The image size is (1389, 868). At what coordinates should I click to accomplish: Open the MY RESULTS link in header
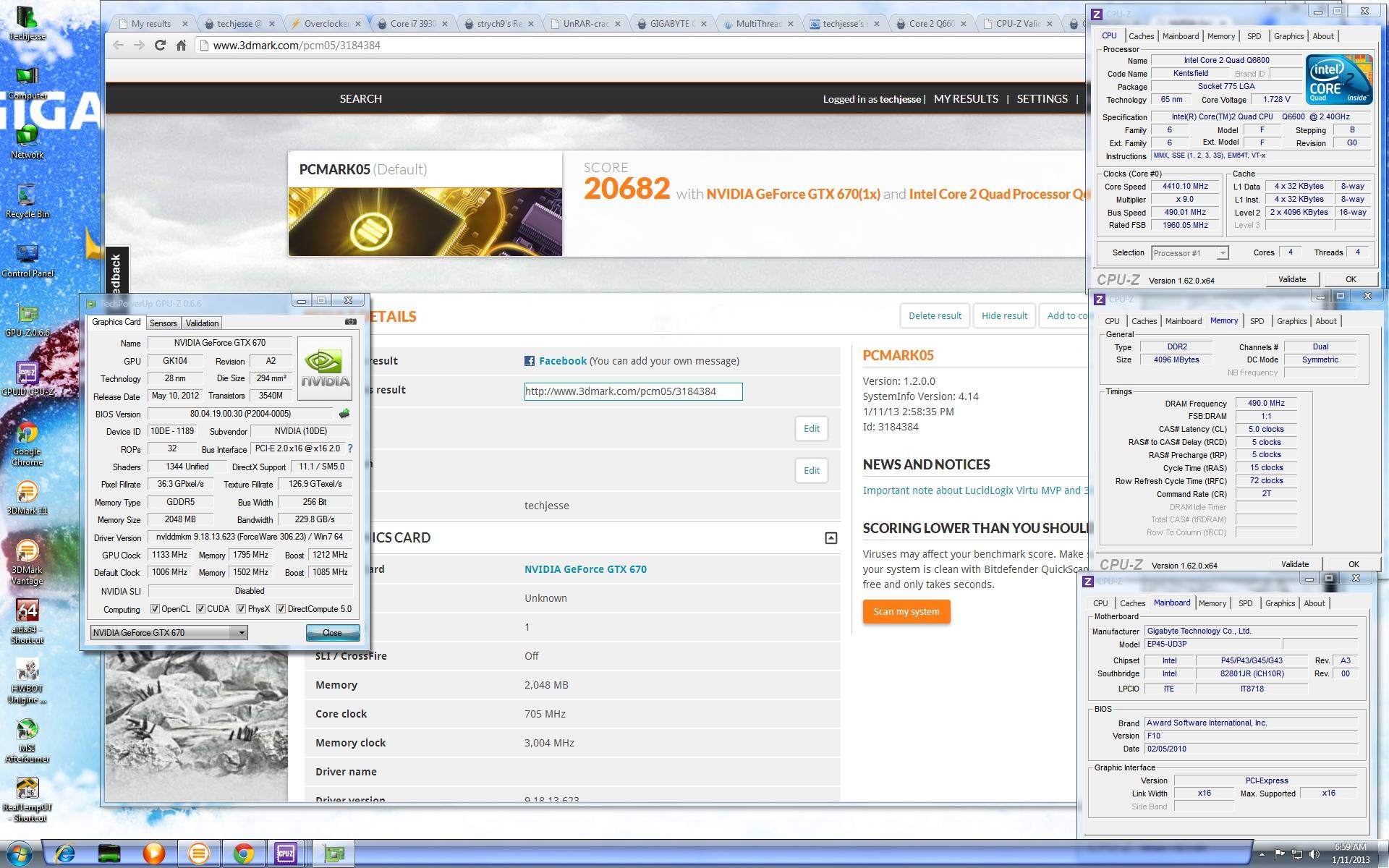(x=966, y=98)
